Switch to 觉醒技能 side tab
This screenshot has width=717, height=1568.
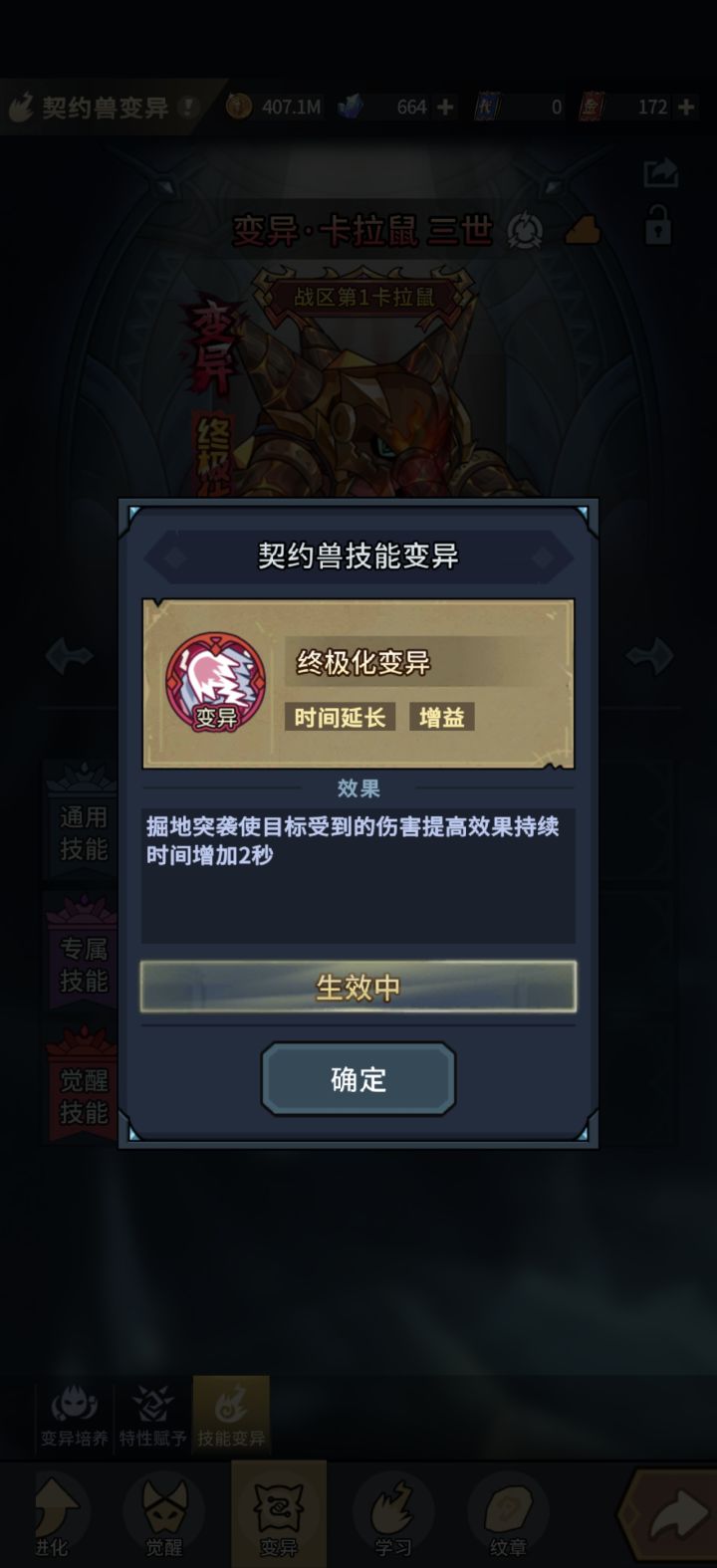coord(82,1095)
